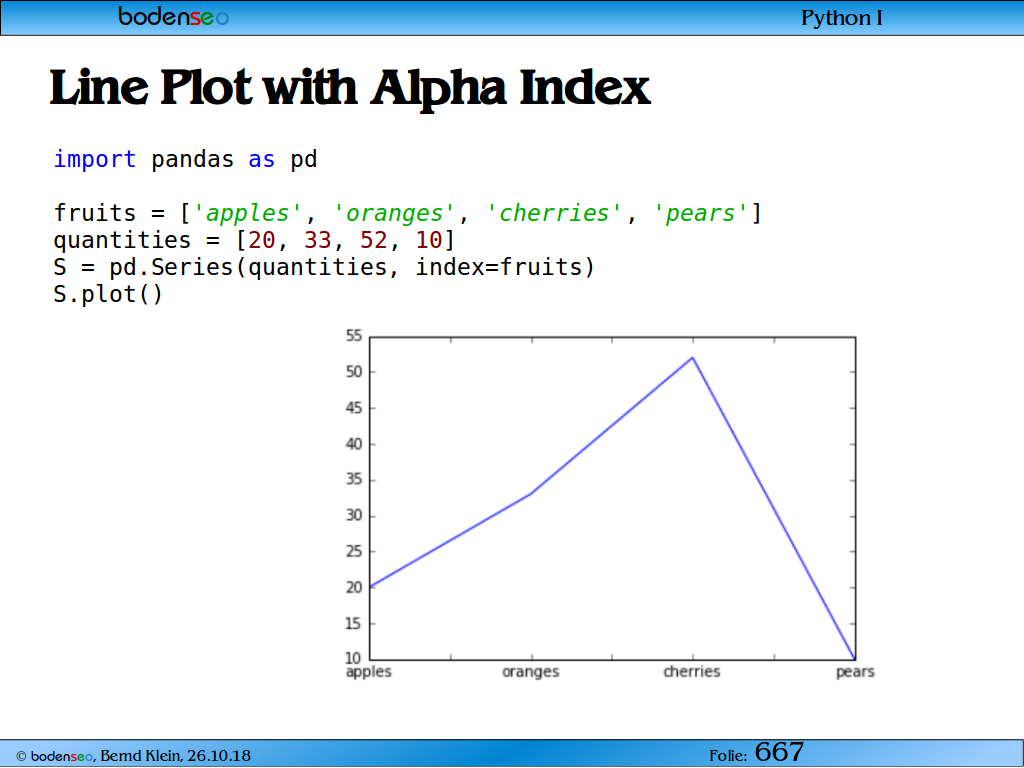Viewport: 1024px width, 768px height.
Task: Click the number 20 in the quantities list
Action: point(262,240)
